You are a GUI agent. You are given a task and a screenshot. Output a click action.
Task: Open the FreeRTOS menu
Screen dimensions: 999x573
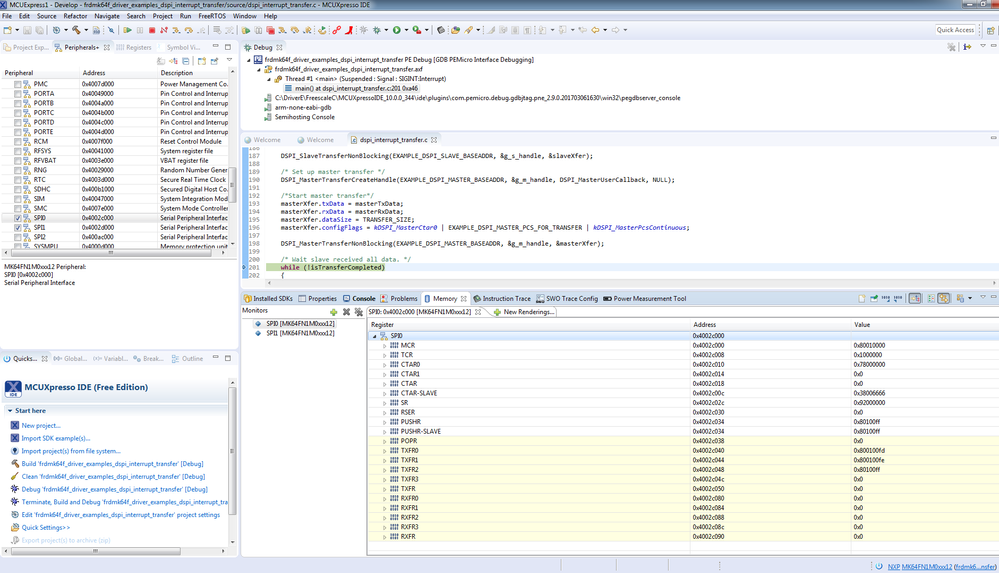click(x=211, y=16)
